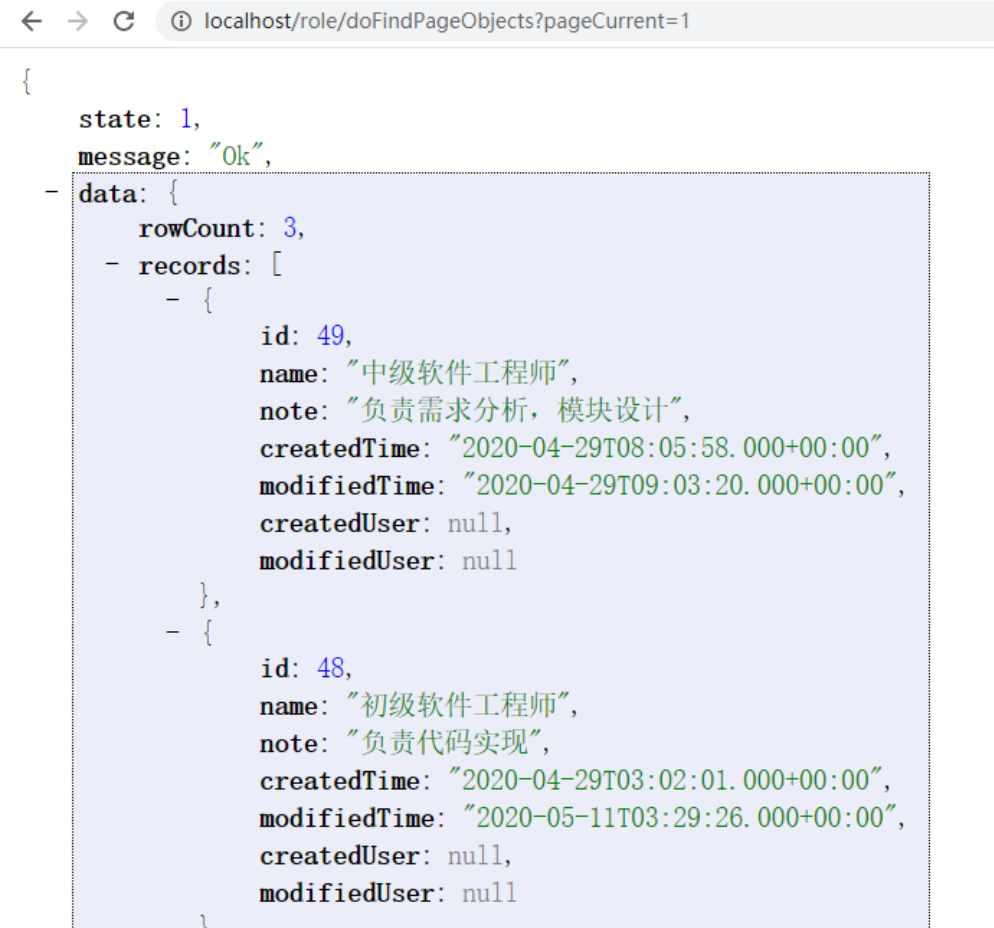Select createdTime value 2020-04-29T03:02:01

(x=665, y=780)
